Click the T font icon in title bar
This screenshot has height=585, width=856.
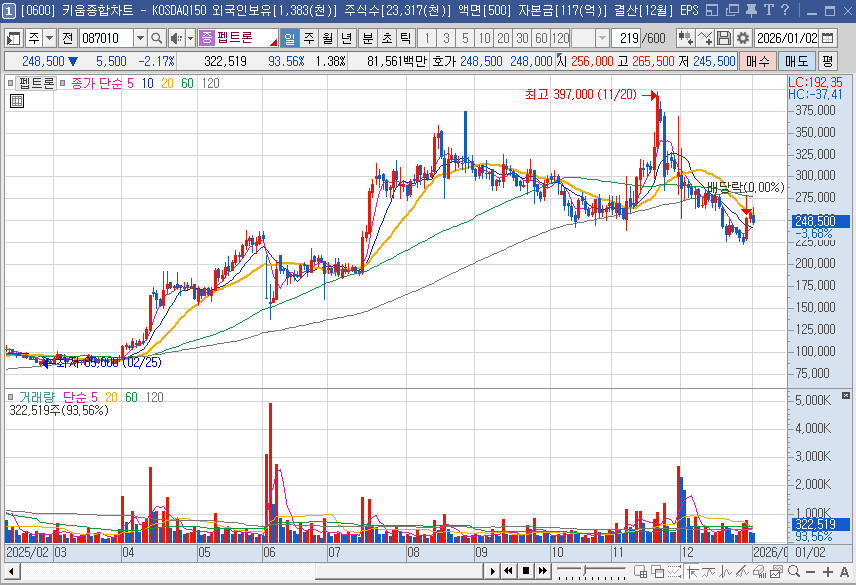(x=769, y=10)
